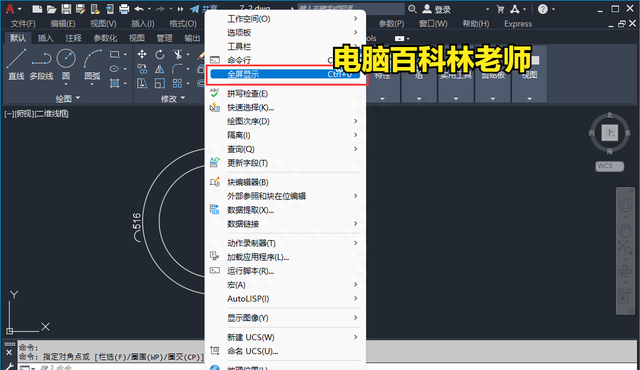
Task: Click the command line customize wrench
Action: (x=9, y=367)
